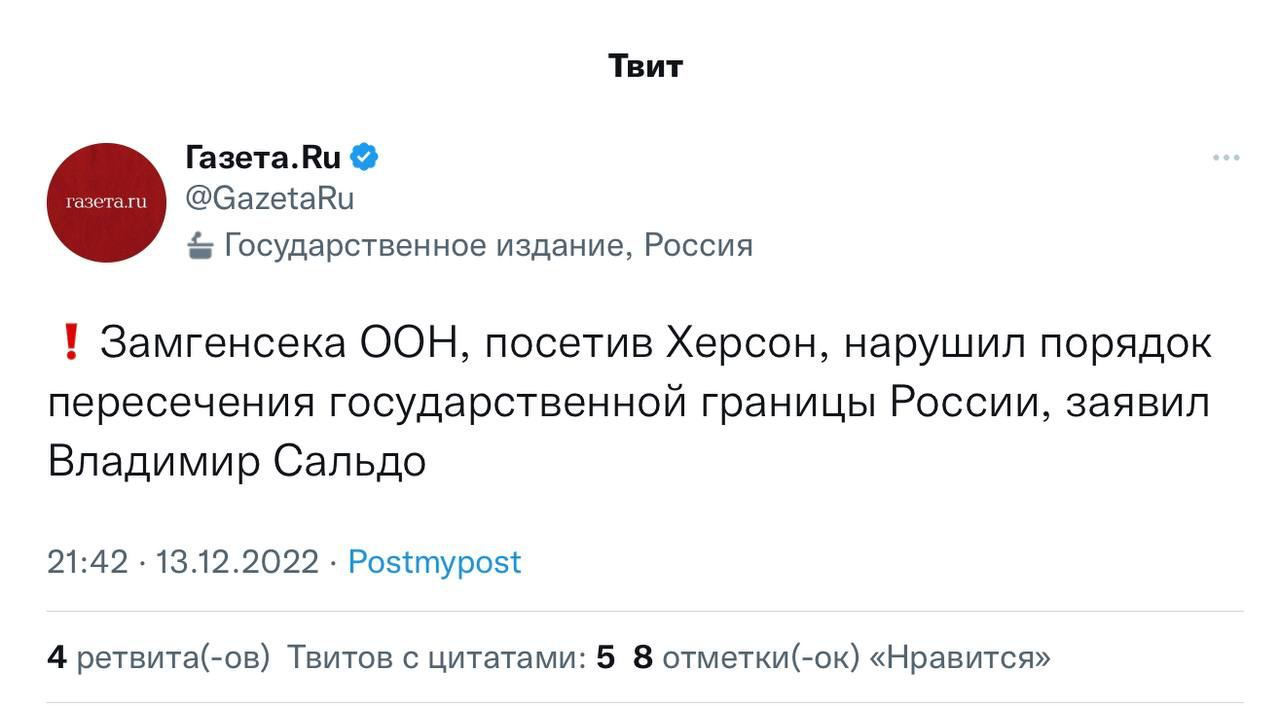Viewport: 1280px width, 706px height.
Task: View the list of 4 retweets
Action: click(159, 658)
